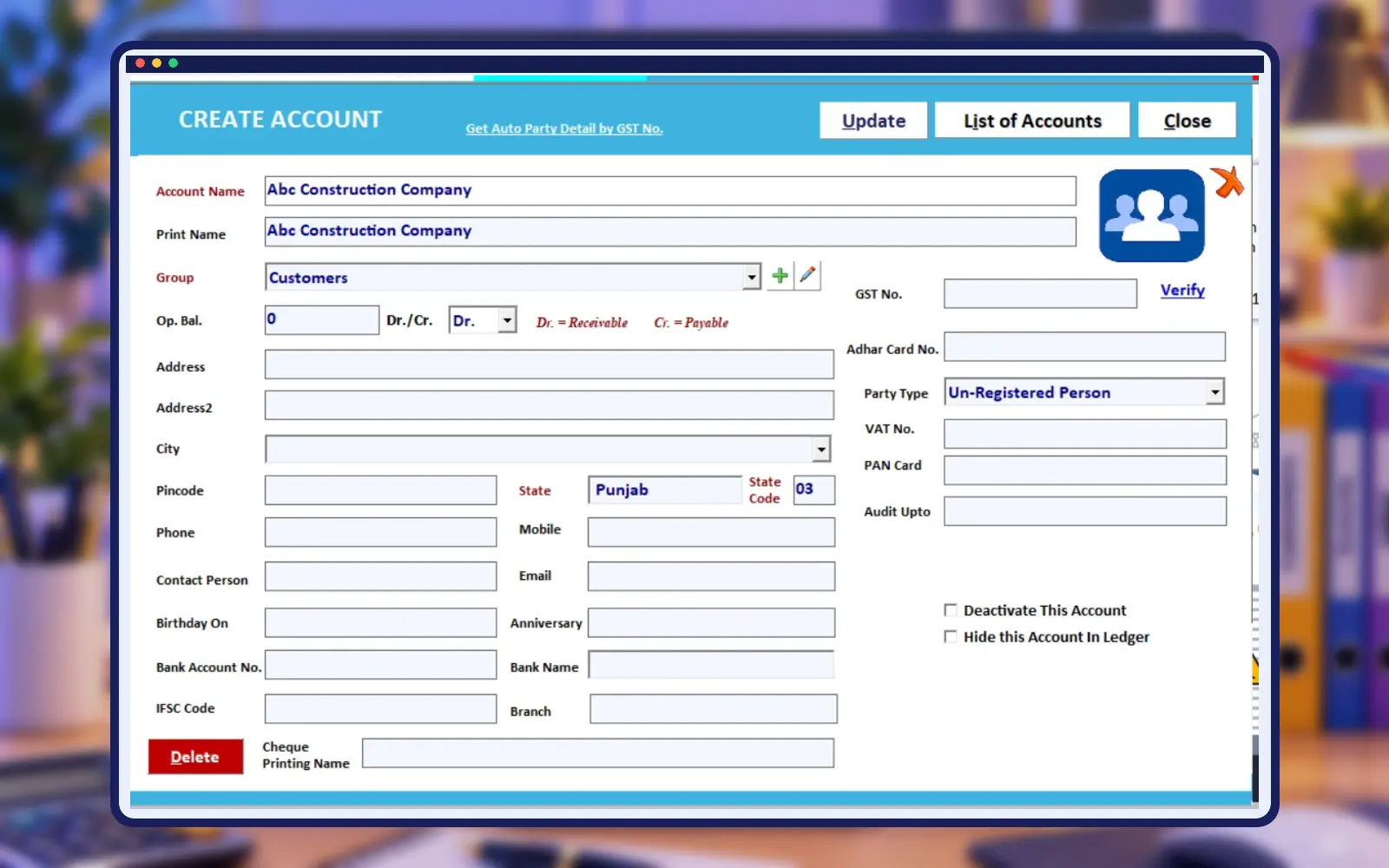This screenshot has width=1389, height=868.
Task: Select the Contact Person field
Action: coord(381,576)
